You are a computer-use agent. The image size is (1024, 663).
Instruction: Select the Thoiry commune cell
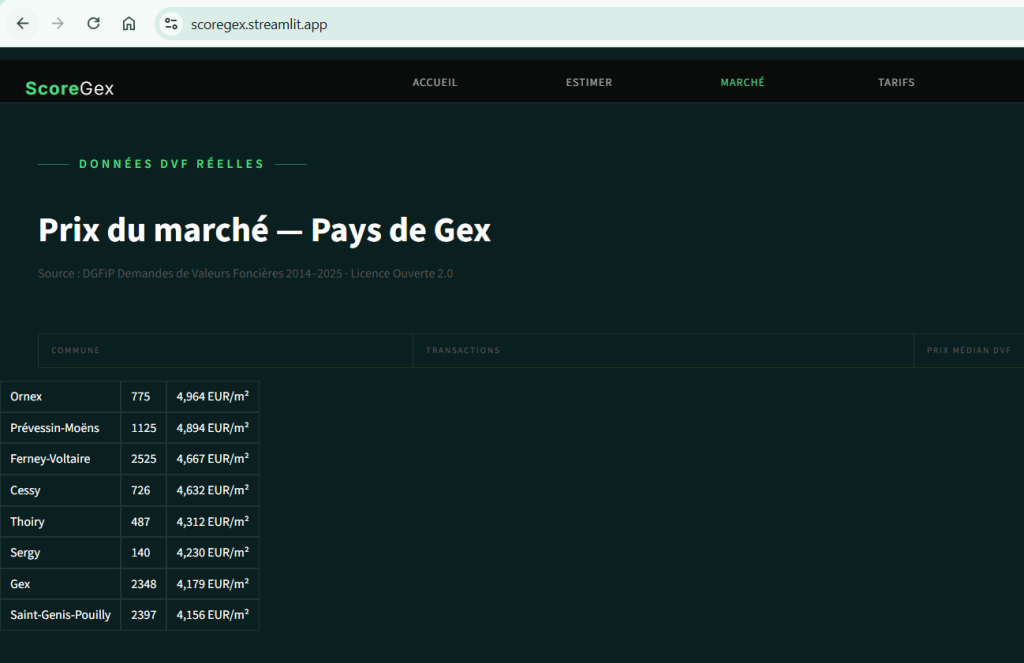(x=61, y=522)
